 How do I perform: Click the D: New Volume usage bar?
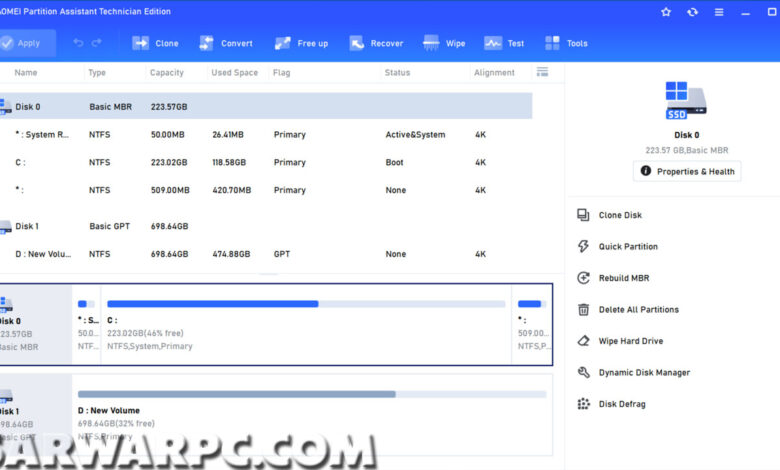tap(312, 394)
